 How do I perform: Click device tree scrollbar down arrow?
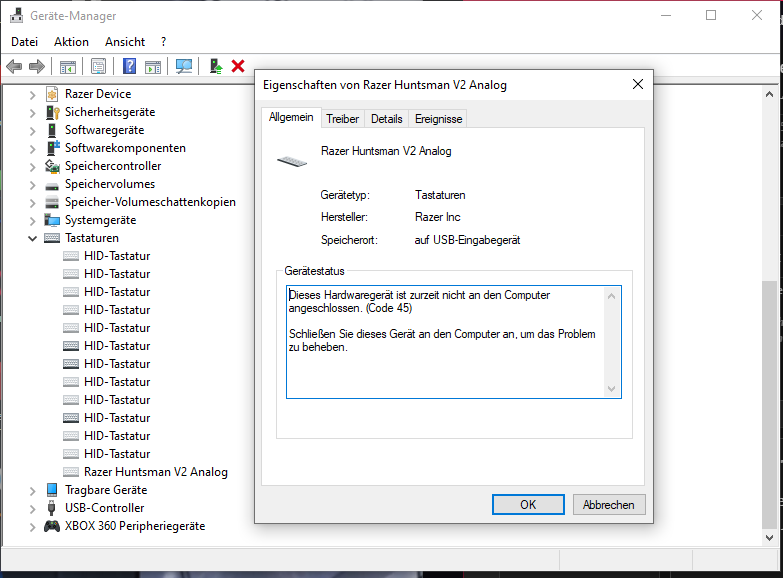point(770,538)
